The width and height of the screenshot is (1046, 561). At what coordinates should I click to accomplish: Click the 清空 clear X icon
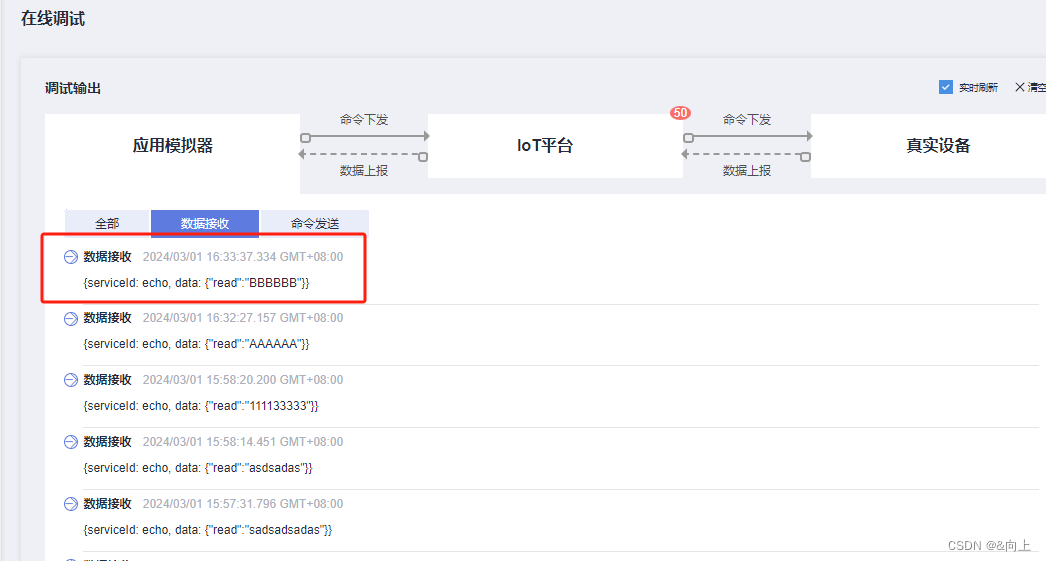[1019, 87]
